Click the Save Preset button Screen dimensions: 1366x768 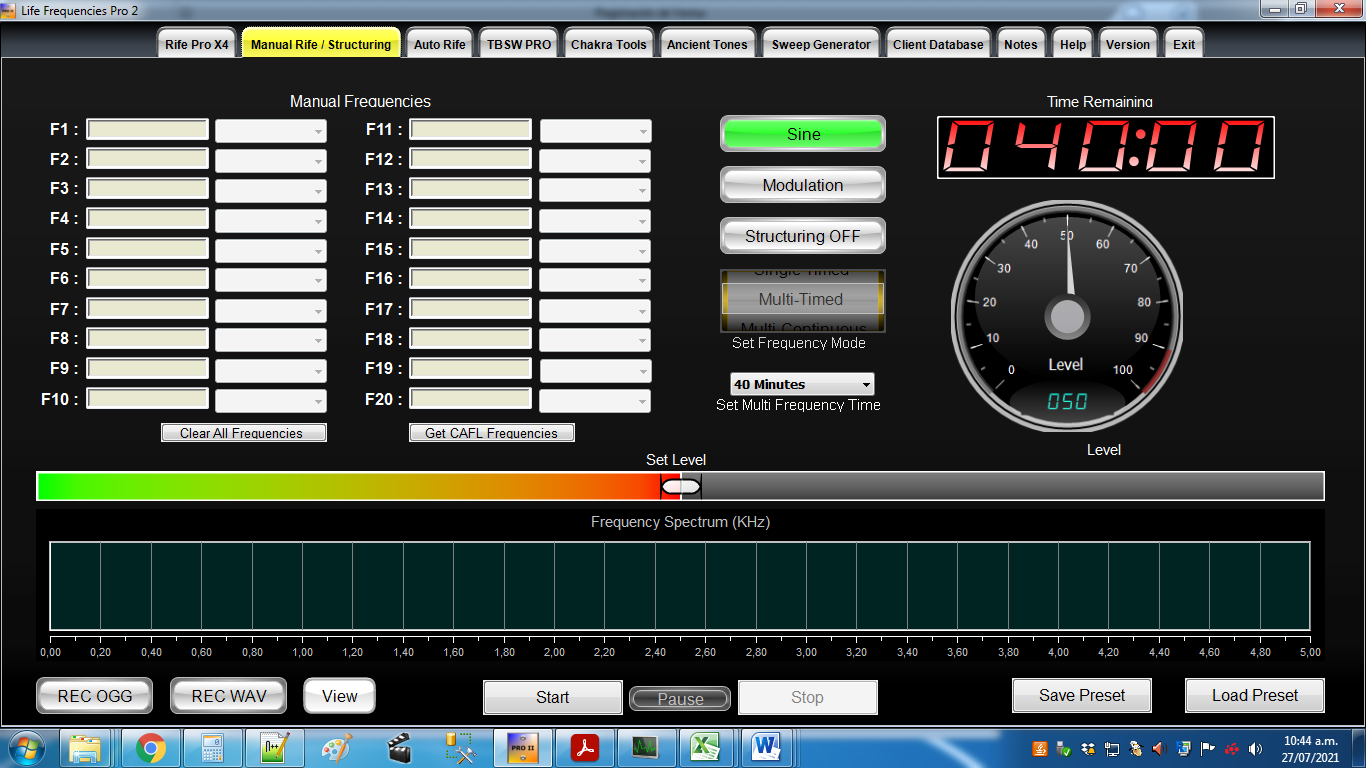click(x=1082, y=695)
